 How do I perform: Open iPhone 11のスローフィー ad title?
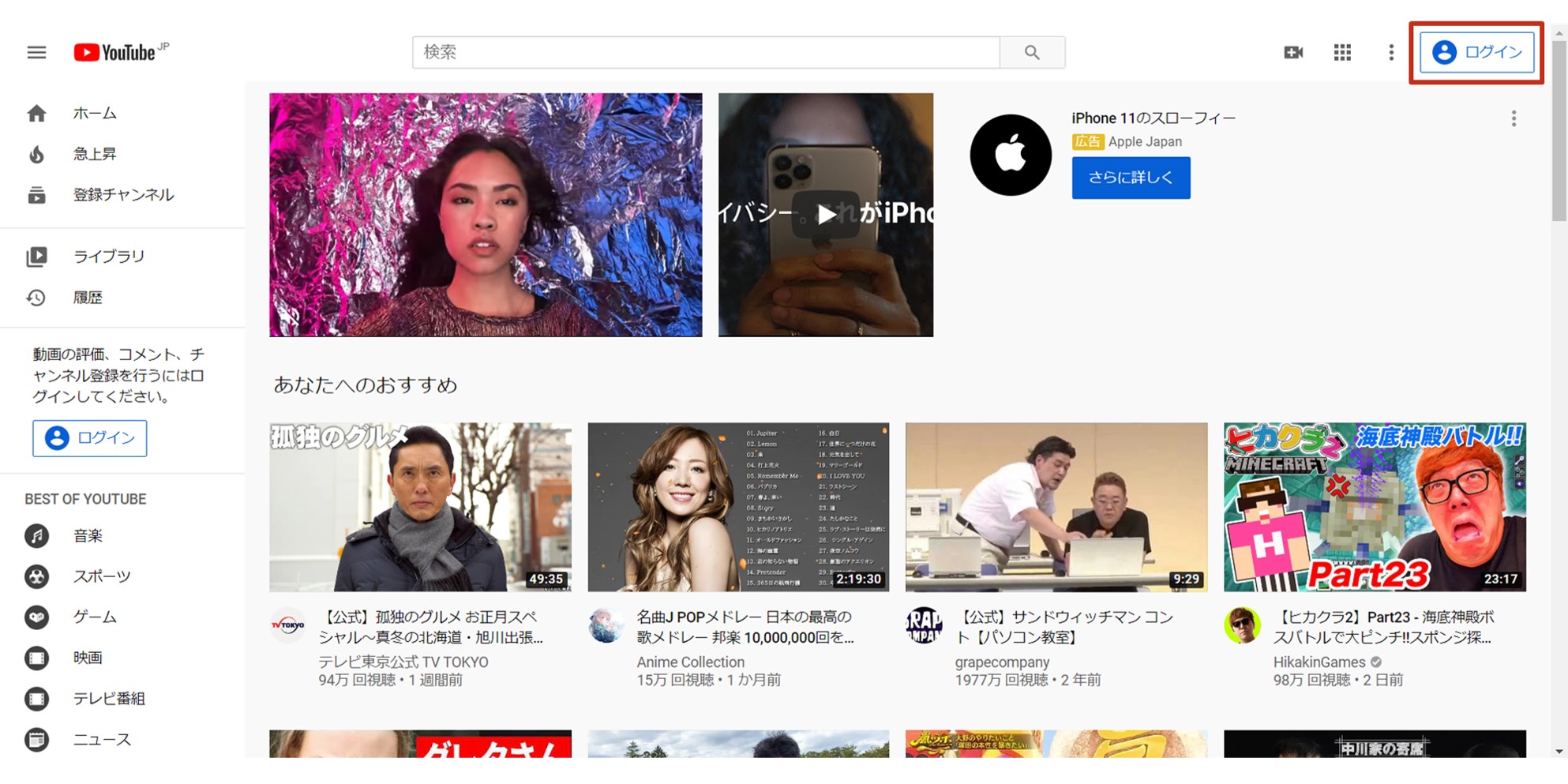(x=1153, y=118)
